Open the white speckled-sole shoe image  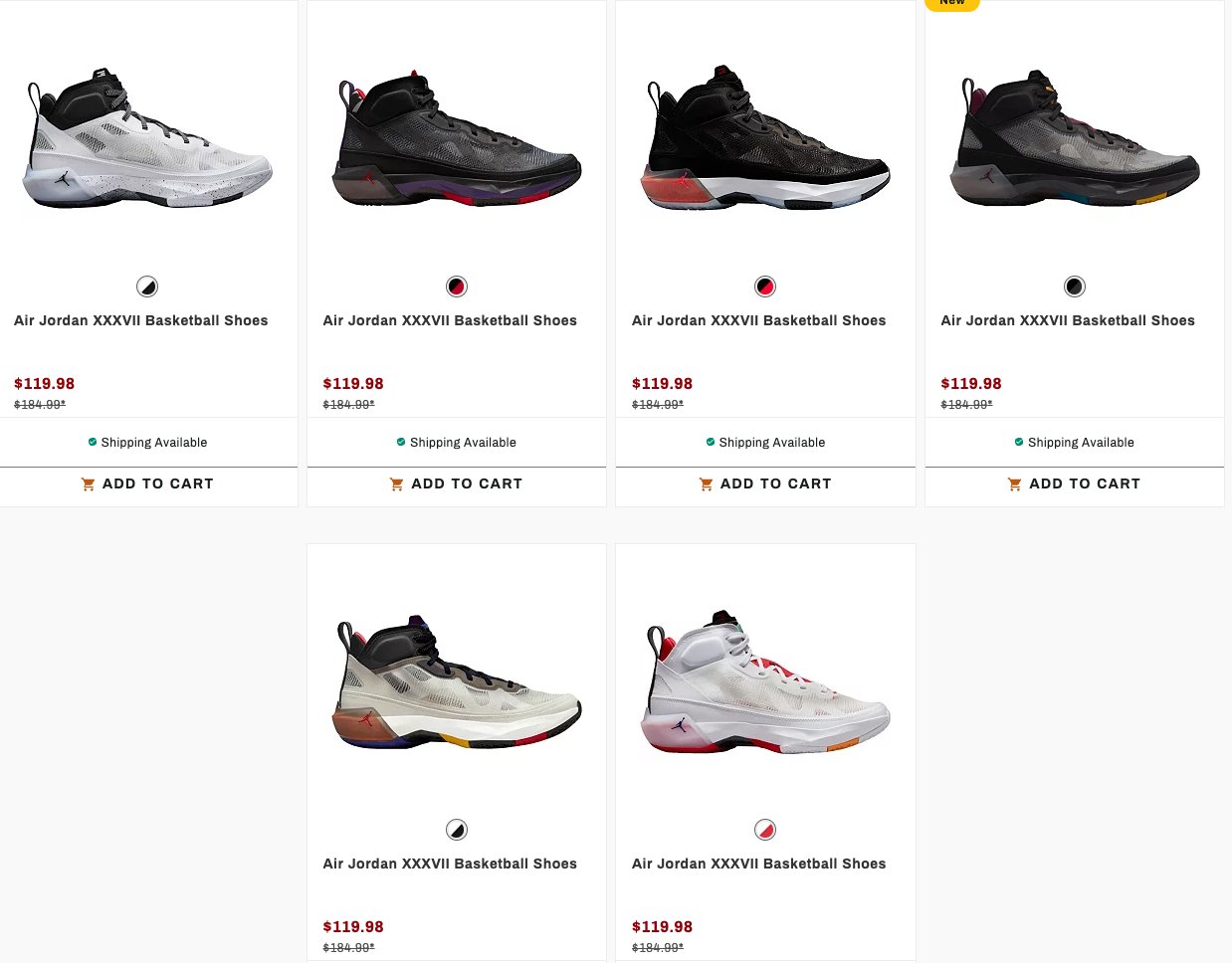tap(147, 139)
